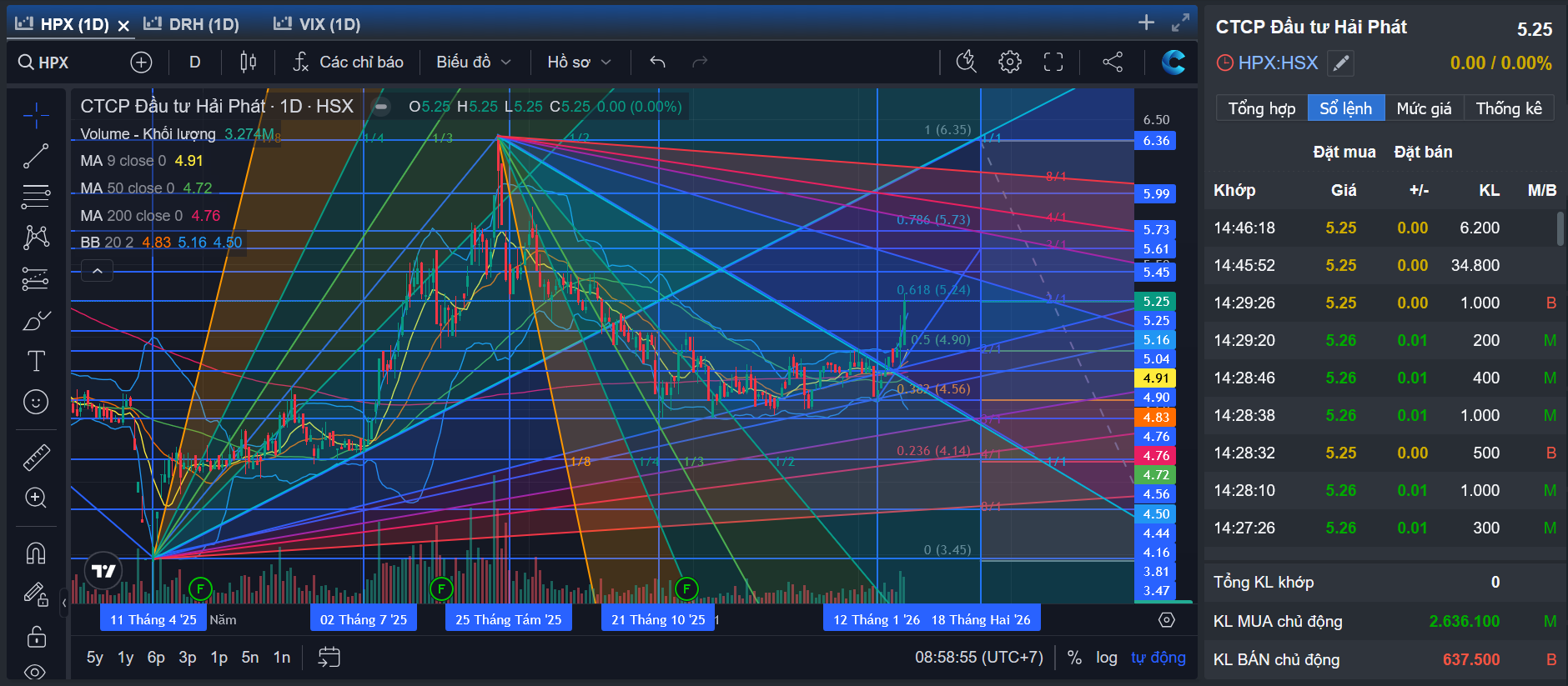1568x686 pixels.
Task: Select the text annotation tool
Action: (36, 361)
